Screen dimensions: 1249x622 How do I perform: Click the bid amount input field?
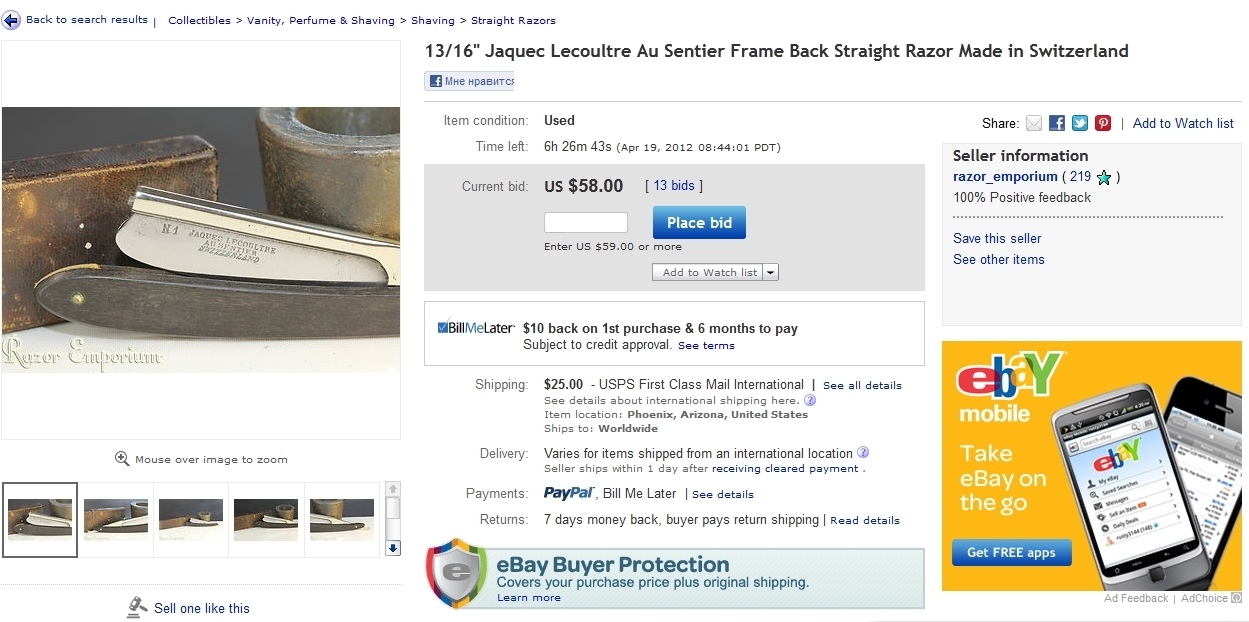pyautogui.click(x=585, y=222)
